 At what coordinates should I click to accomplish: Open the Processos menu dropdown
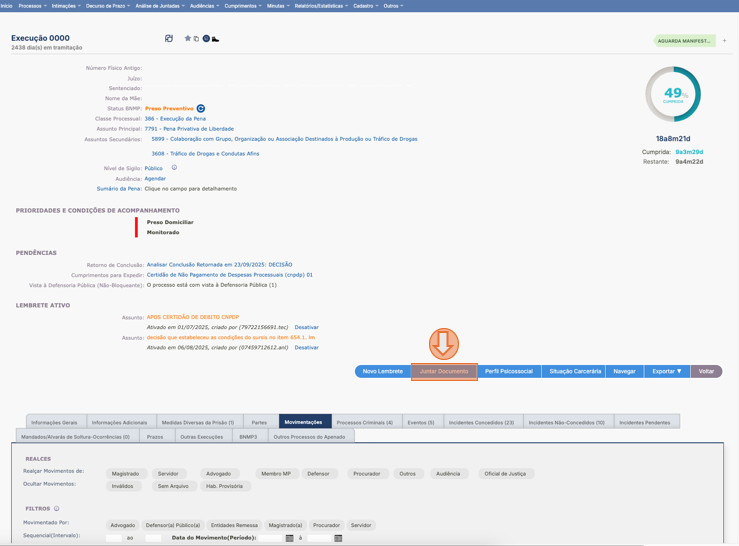(33, 6)
